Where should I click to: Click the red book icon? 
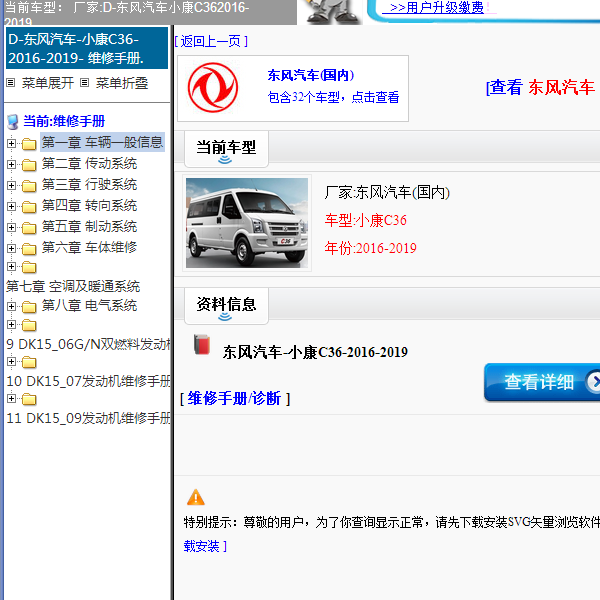(202, 344)
